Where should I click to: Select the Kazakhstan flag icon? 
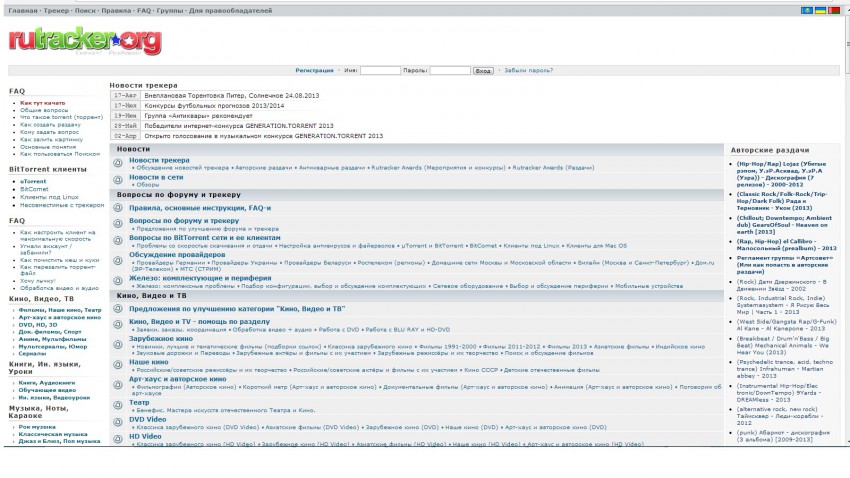(805, 9)
